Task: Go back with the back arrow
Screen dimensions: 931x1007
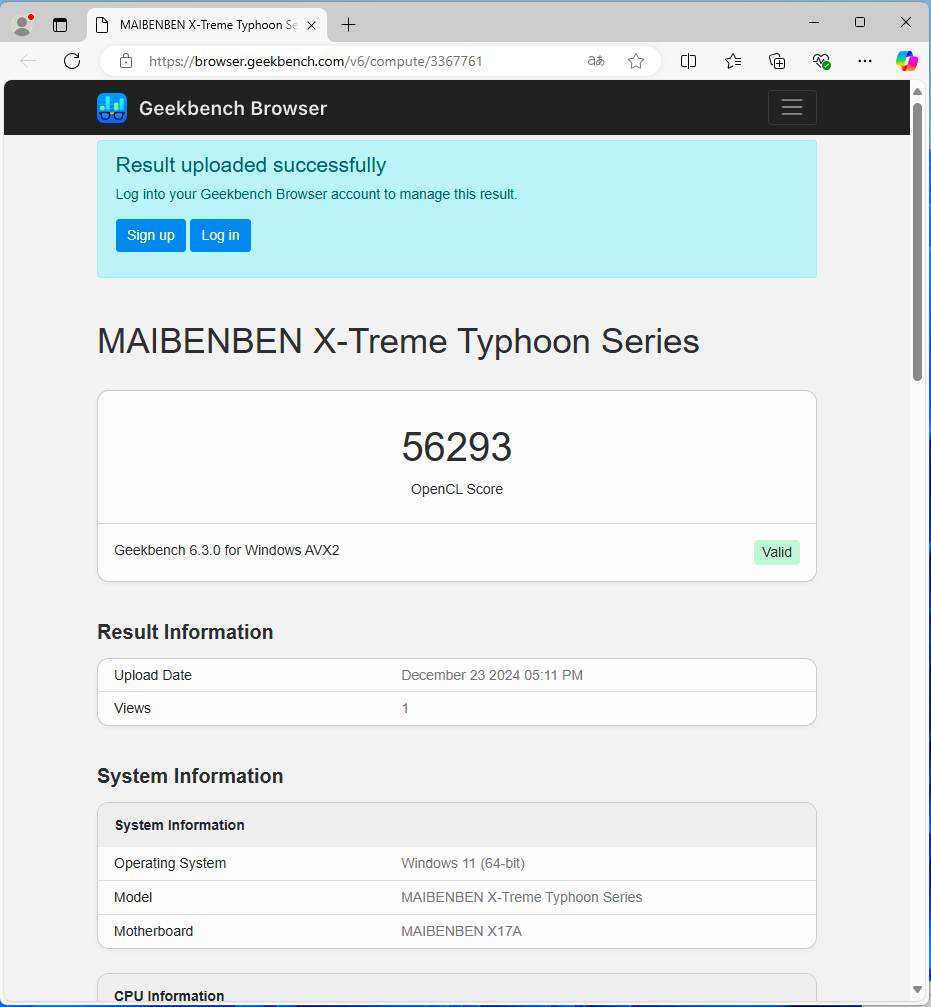Action: click(28, 61)
